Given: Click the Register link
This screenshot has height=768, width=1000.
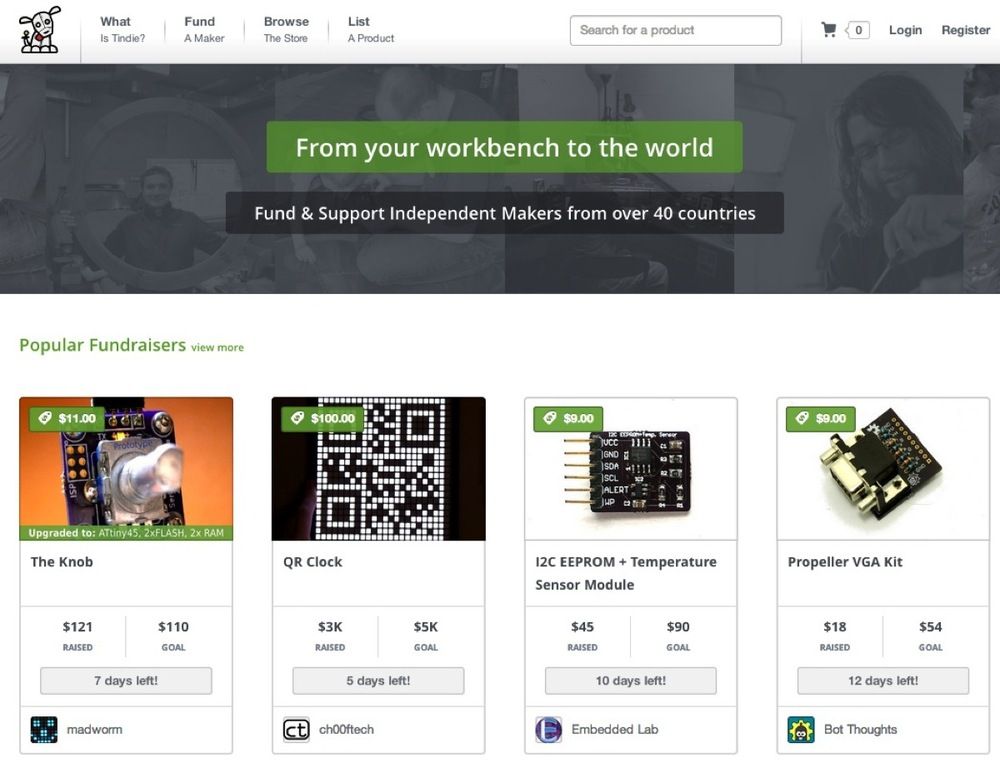Looking at the screenshot, I should tap(966, 30).
